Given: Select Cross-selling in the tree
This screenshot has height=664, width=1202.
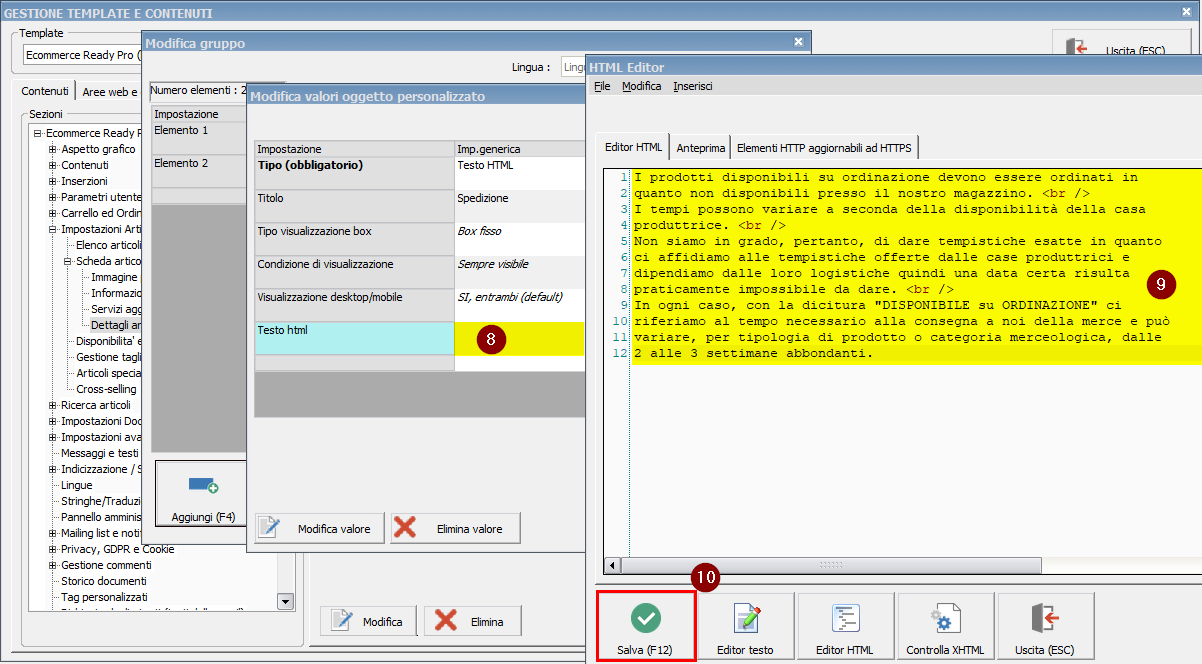Looking at the screenshot, I should pyautogui.click(x=106, y=389).
